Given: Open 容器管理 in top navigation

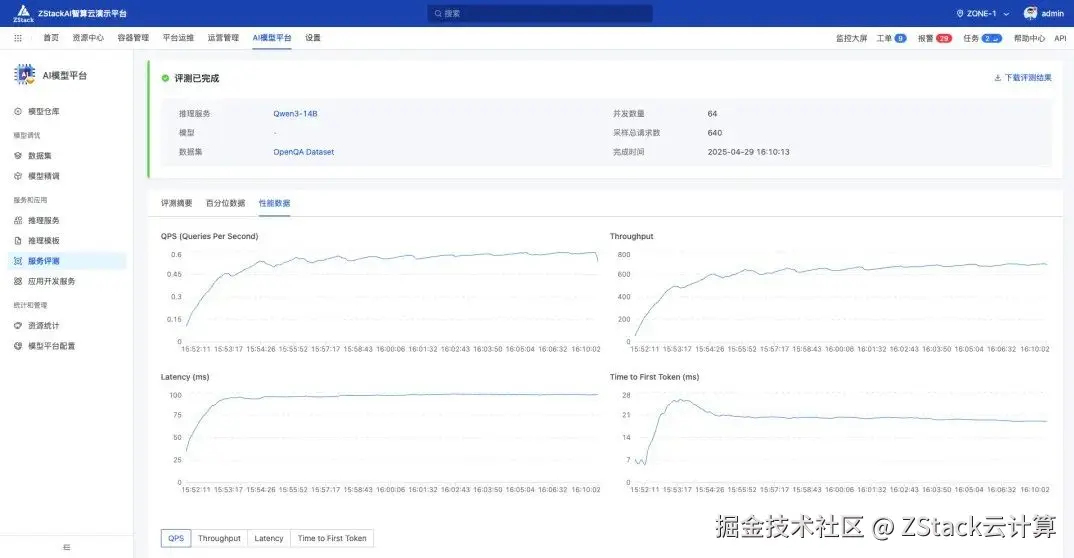Looking at the screenshot, I should [133, 38].
